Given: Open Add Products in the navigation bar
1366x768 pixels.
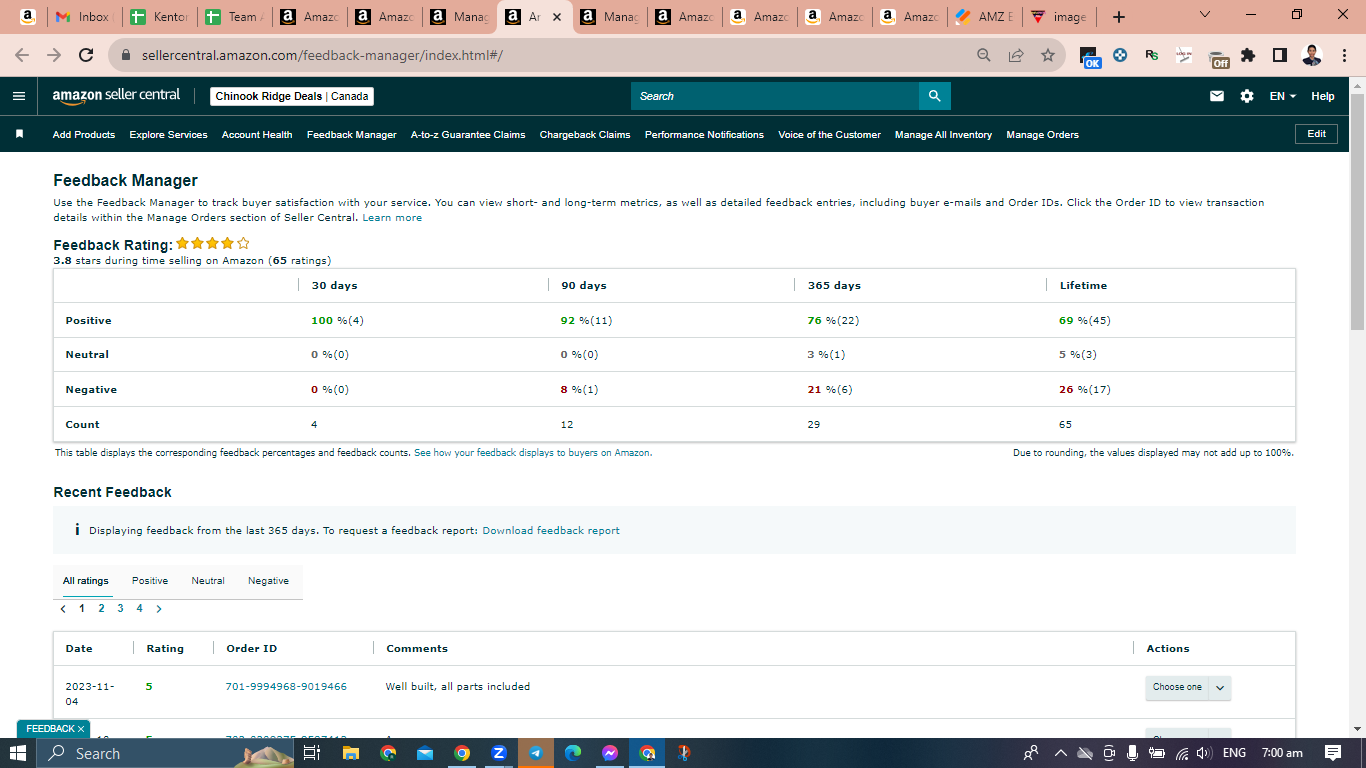Looking at the screenshot, I should coord(84,134).
